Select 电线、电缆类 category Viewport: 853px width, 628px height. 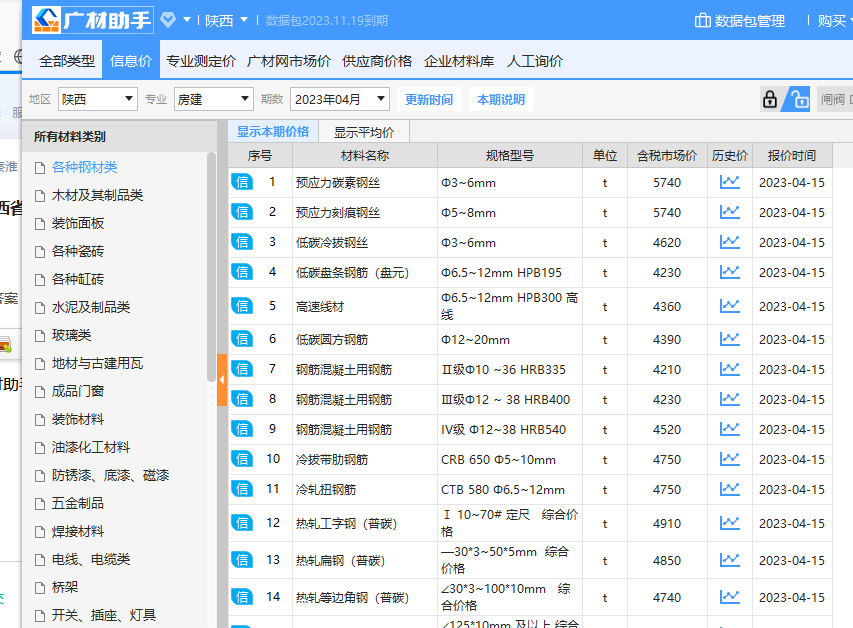pos(90,559)
